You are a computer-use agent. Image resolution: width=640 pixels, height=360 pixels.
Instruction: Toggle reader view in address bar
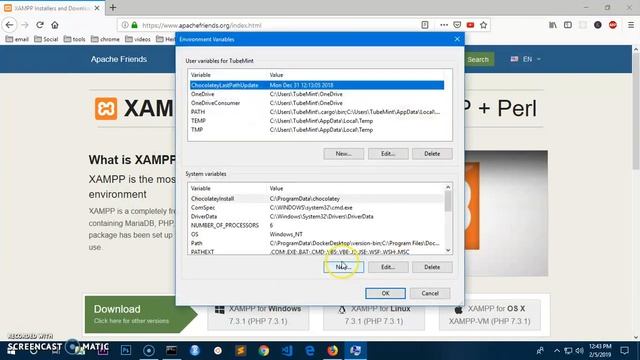[425, 25]
